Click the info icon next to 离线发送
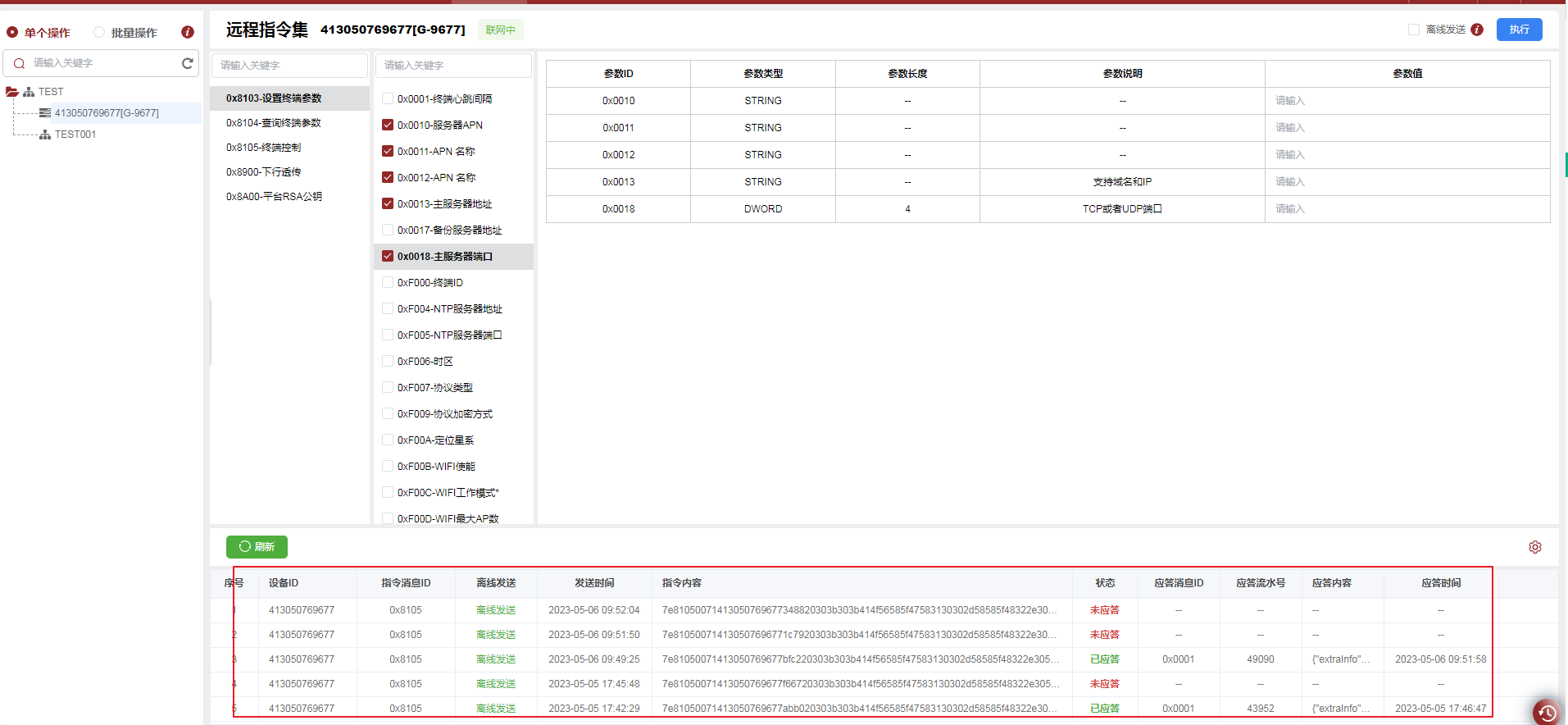 pos(1477,30)
